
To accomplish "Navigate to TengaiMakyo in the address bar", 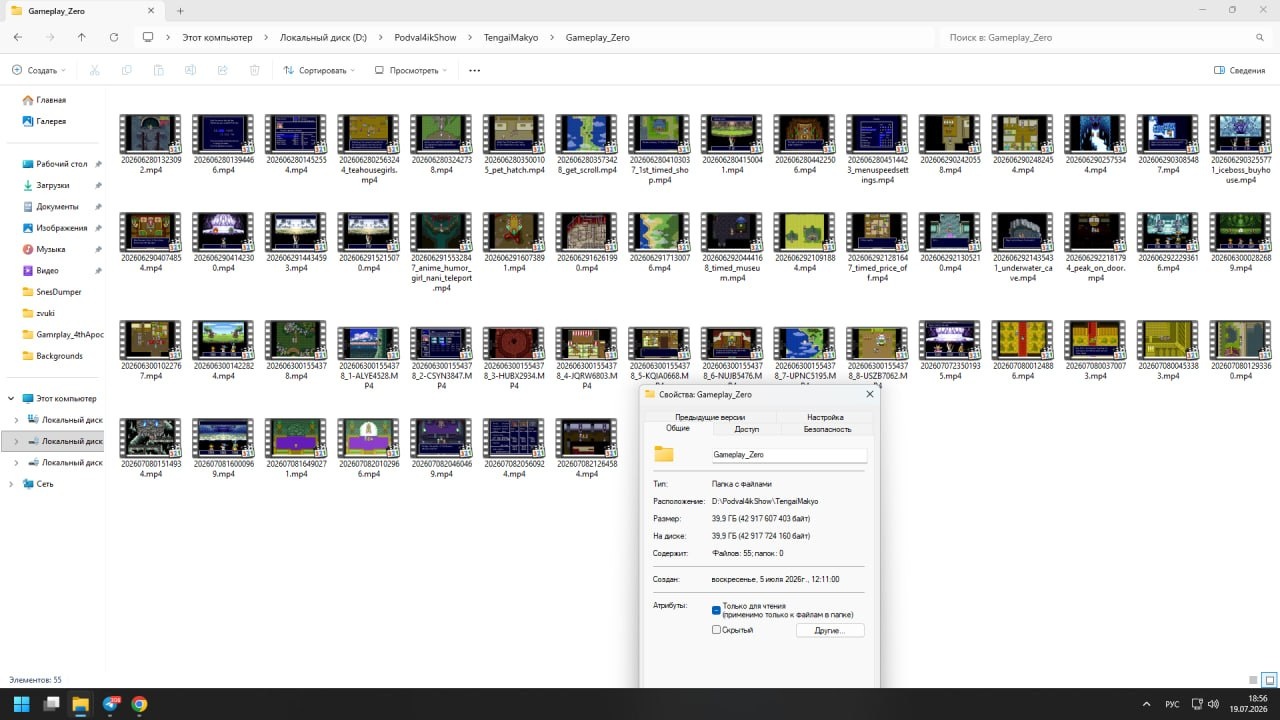I will coord(511,38).
